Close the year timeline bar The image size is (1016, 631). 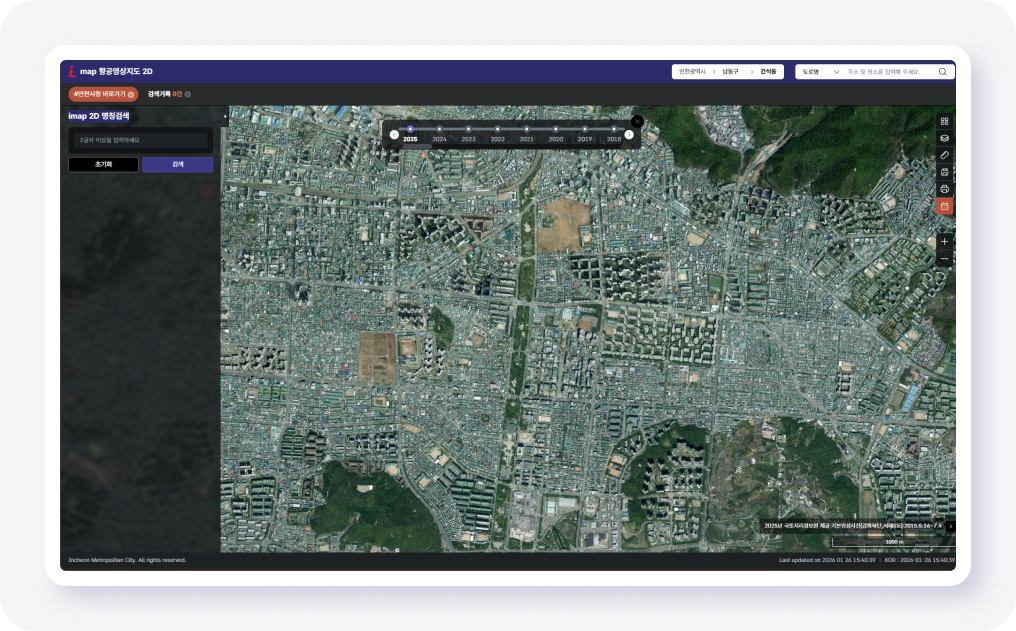(637, 121)
